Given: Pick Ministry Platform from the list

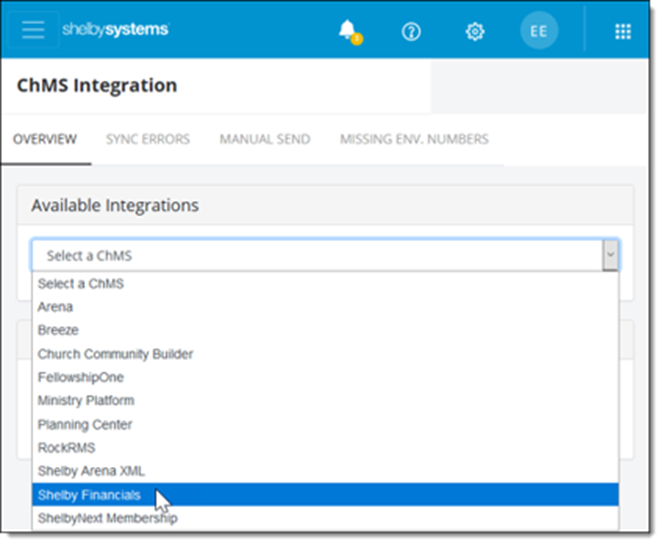Looking at the screenshot, I should tap(85, 401).
